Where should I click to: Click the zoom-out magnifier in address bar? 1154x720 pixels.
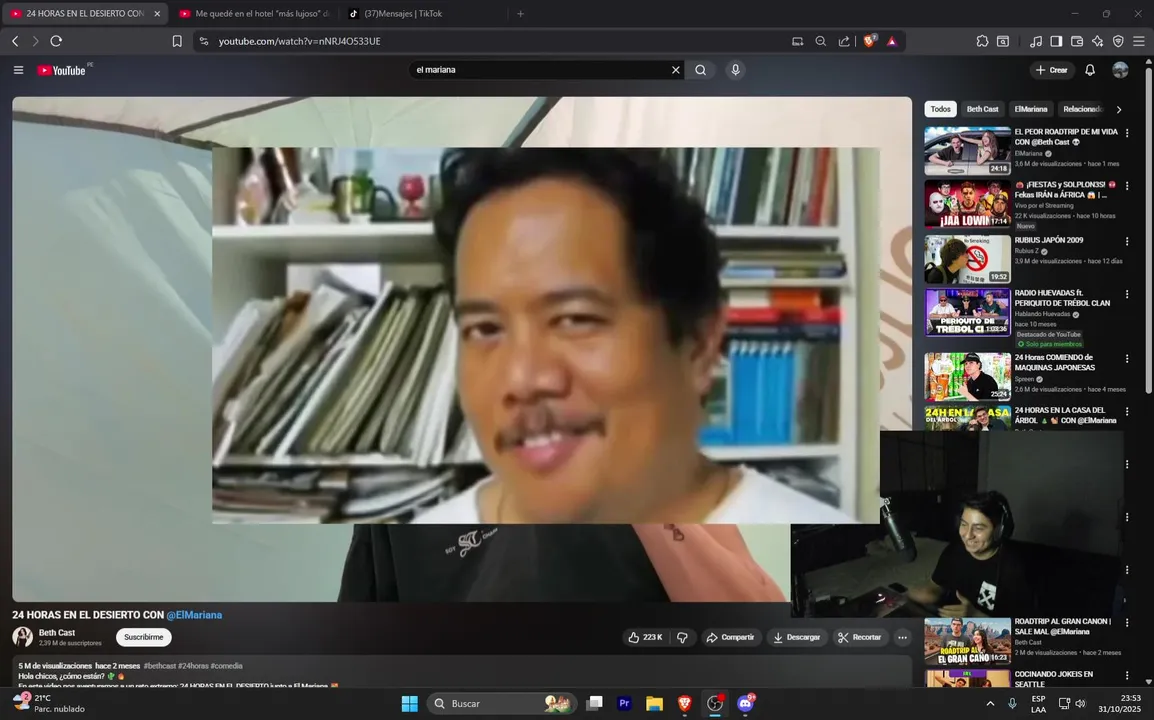coord(821,41)
